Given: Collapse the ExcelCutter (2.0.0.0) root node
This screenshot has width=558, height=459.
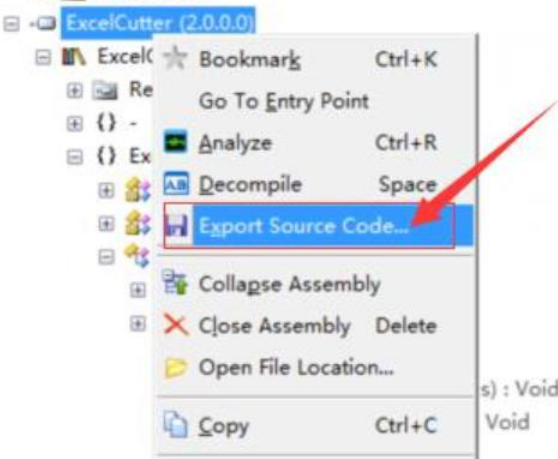Looking at the screenshot, I should click(11, 24).
